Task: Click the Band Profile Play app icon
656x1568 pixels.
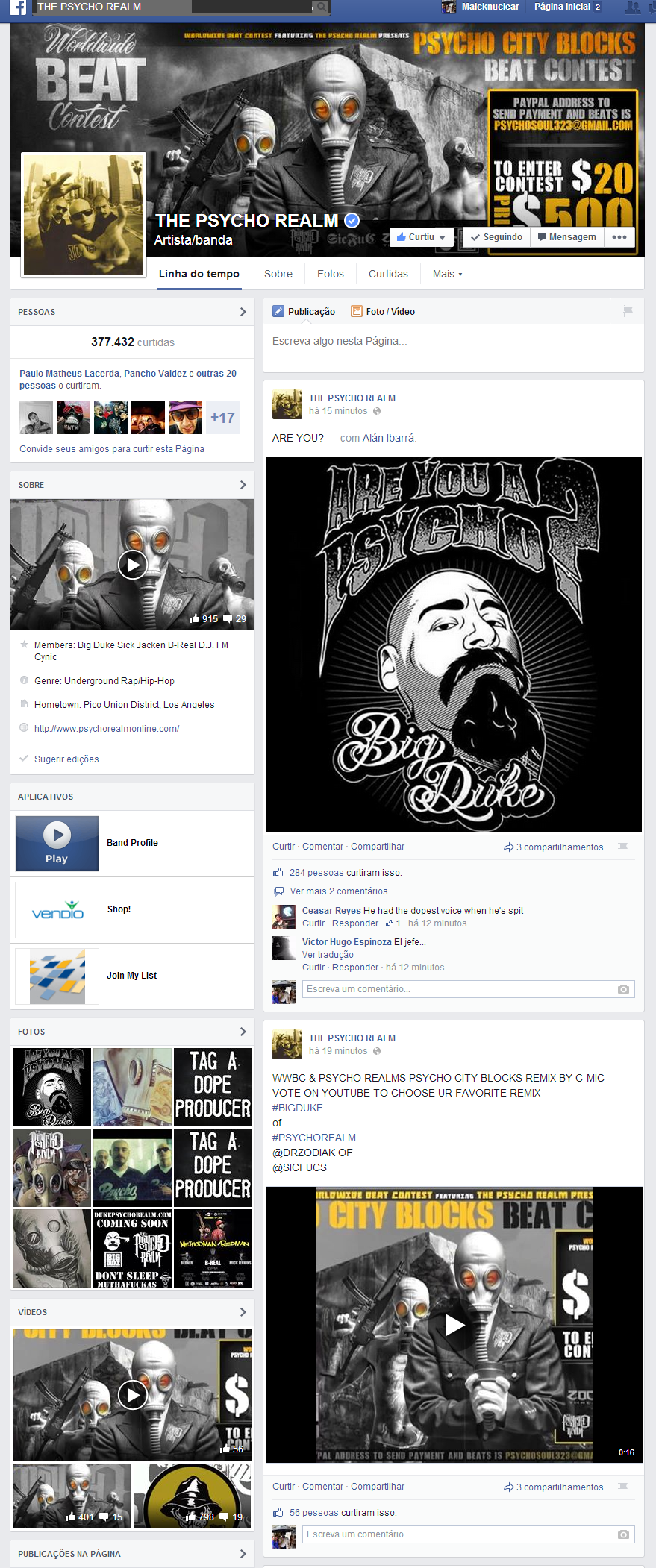Action: pyautogui.click(x=57, y=843)
